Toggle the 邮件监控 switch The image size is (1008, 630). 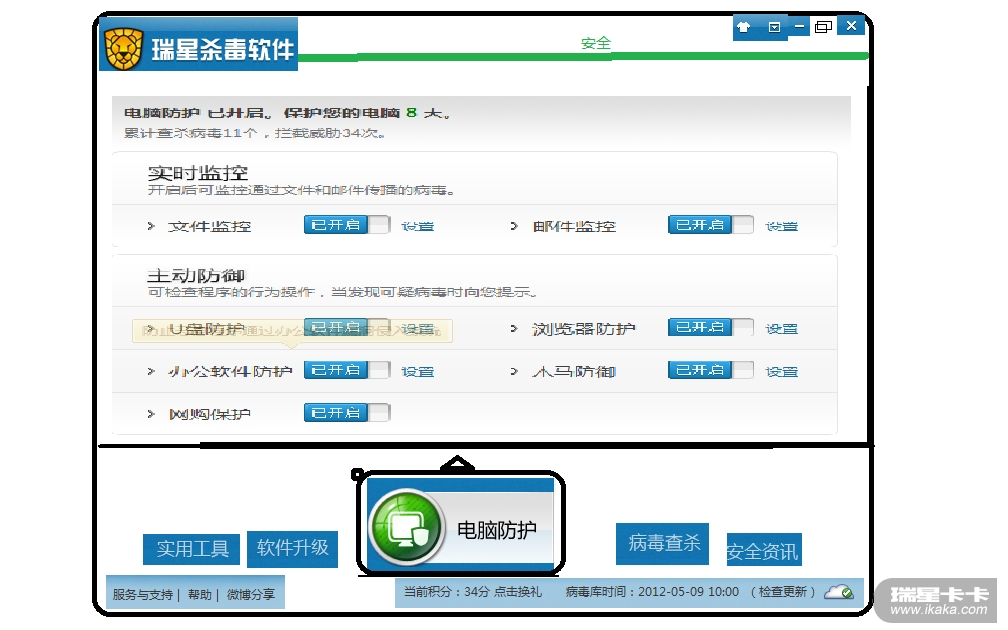(711, 225)
